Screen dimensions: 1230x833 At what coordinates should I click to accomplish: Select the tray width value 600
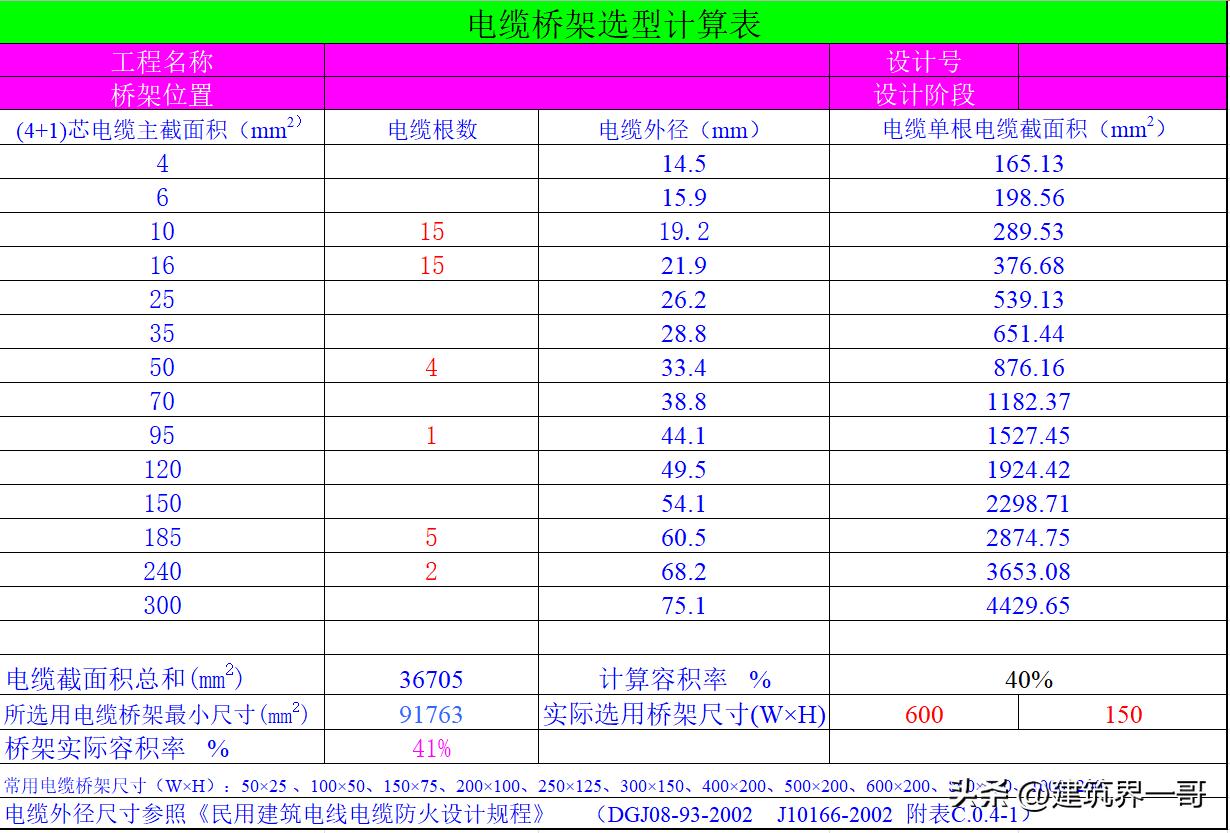[x=924, y=714]
